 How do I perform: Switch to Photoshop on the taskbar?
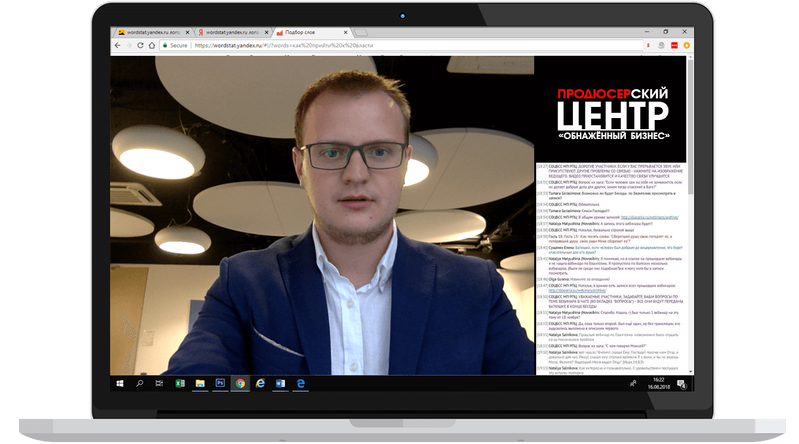[220, 383]
